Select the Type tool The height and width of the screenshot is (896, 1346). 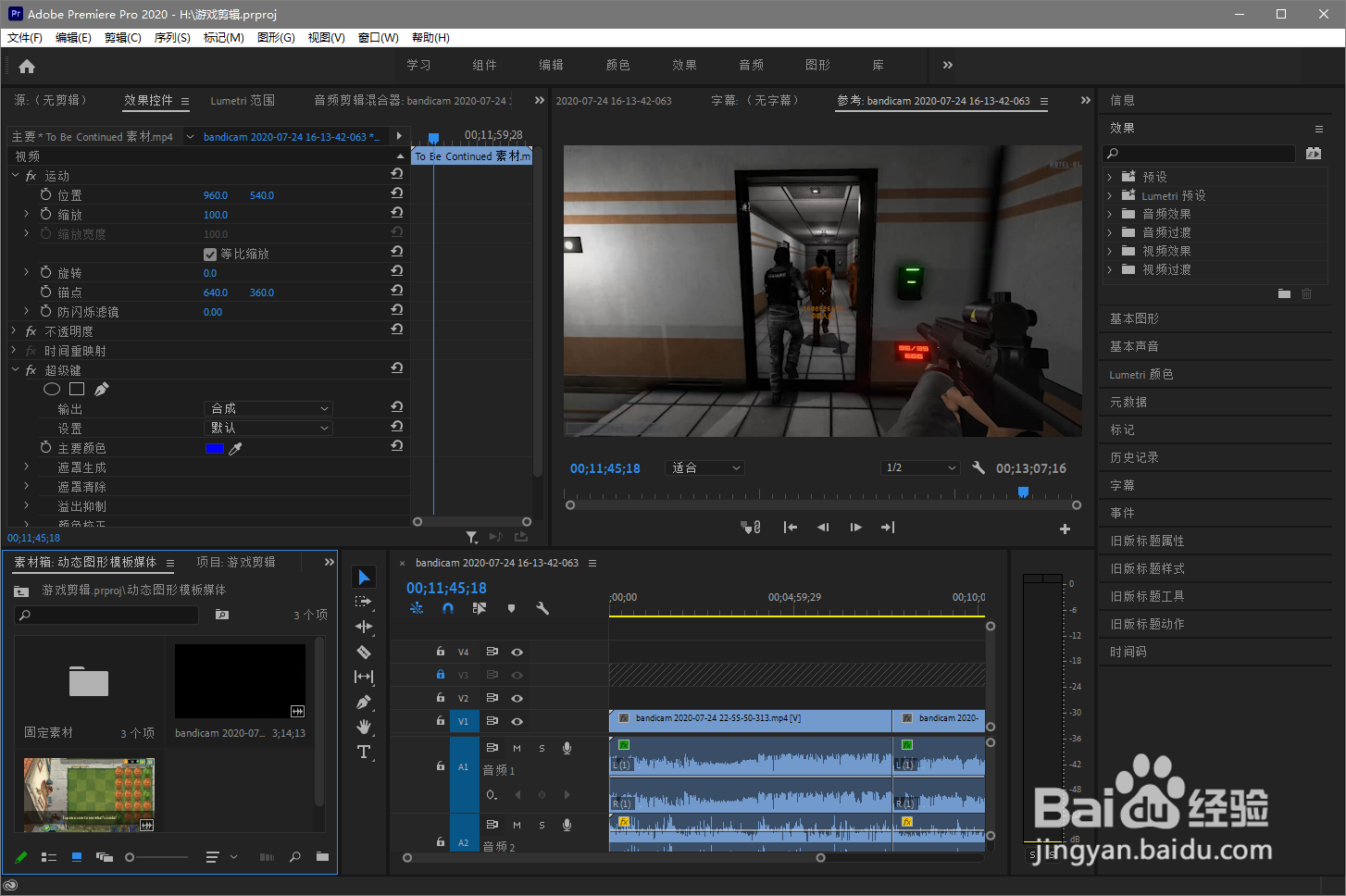364,752
